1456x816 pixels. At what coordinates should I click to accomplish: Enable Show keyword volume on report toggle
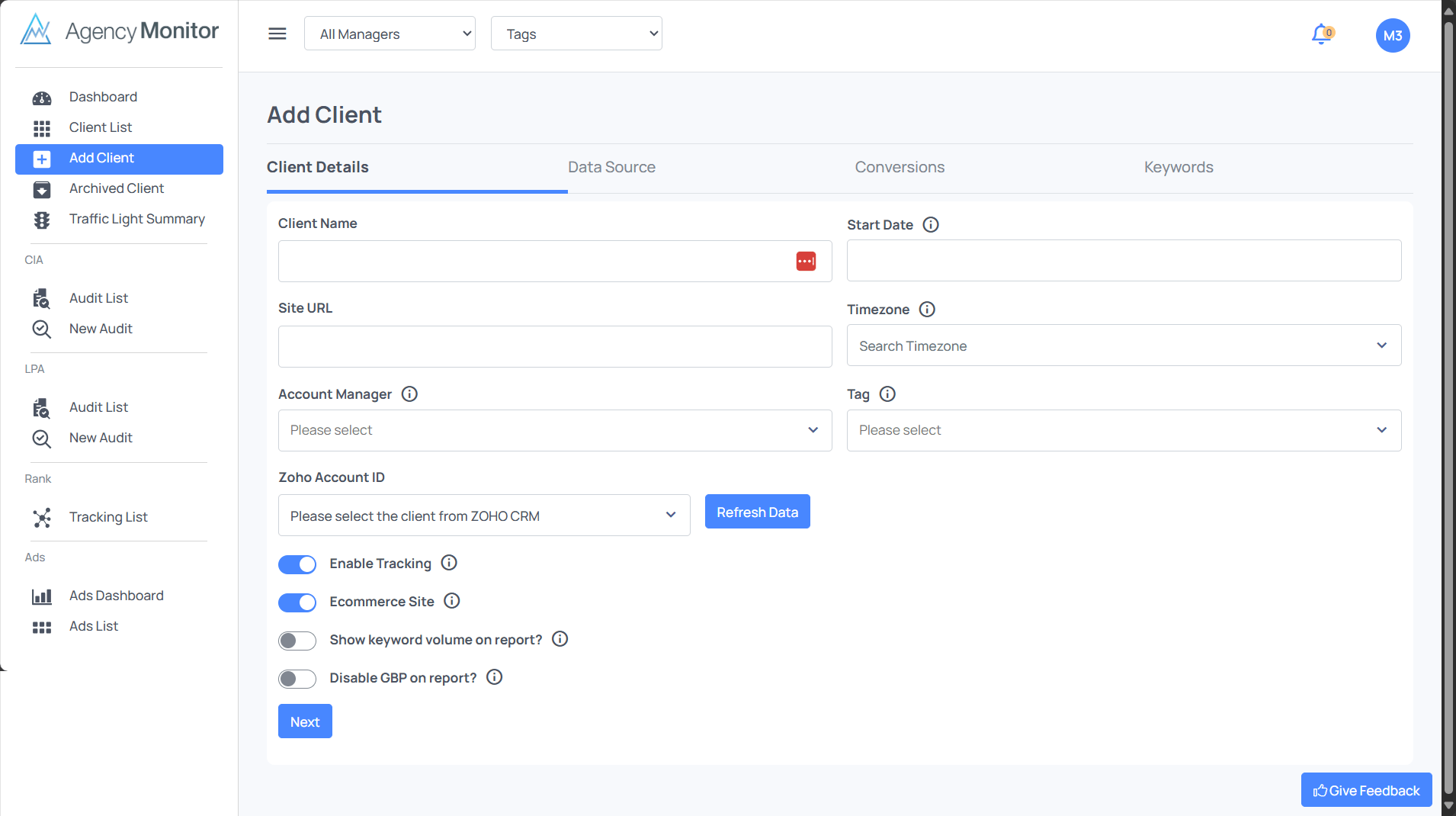point(297,641)
